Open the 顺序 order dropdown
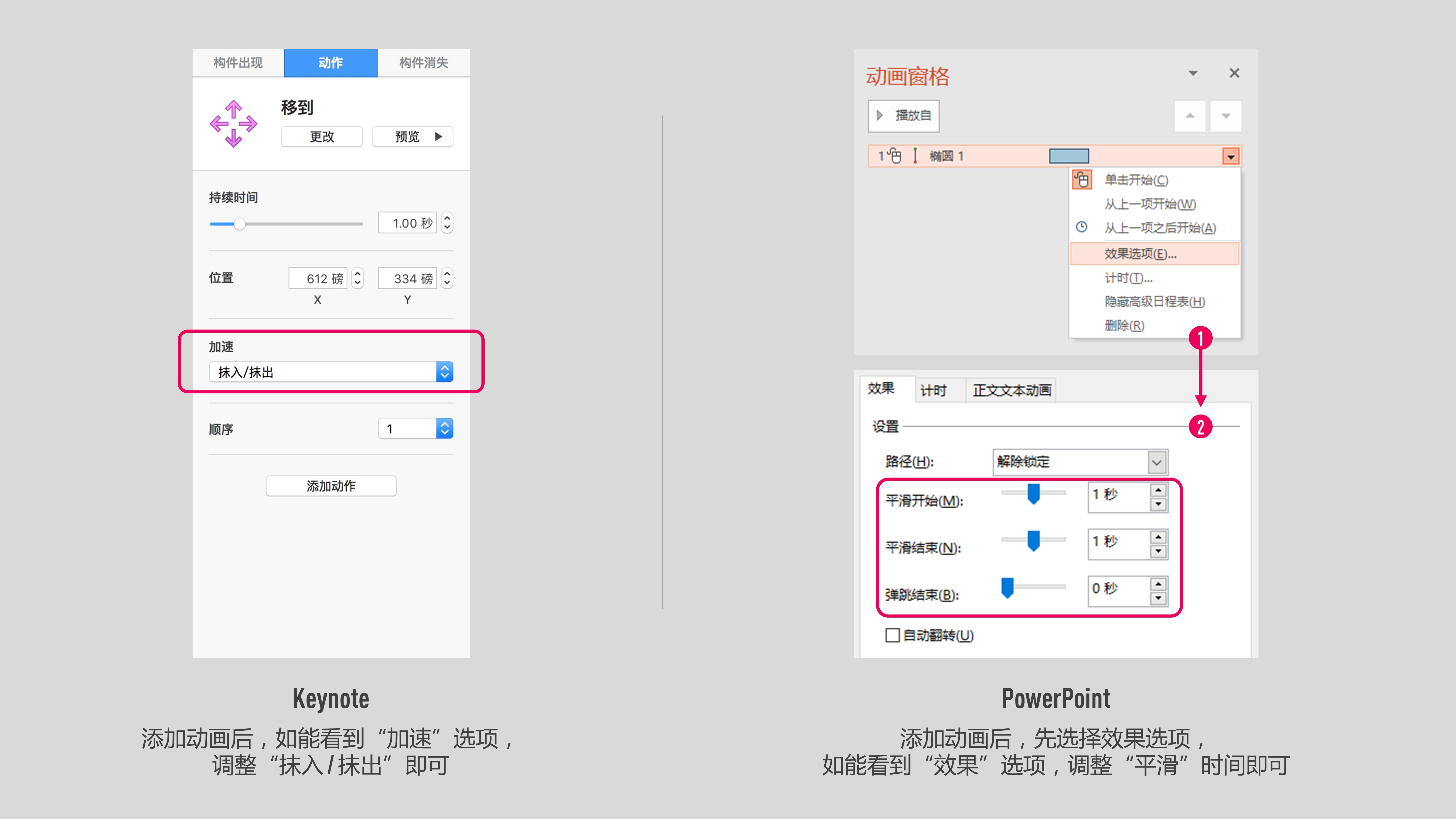The width and height of the screenshot is (1456, 819). 416,429
